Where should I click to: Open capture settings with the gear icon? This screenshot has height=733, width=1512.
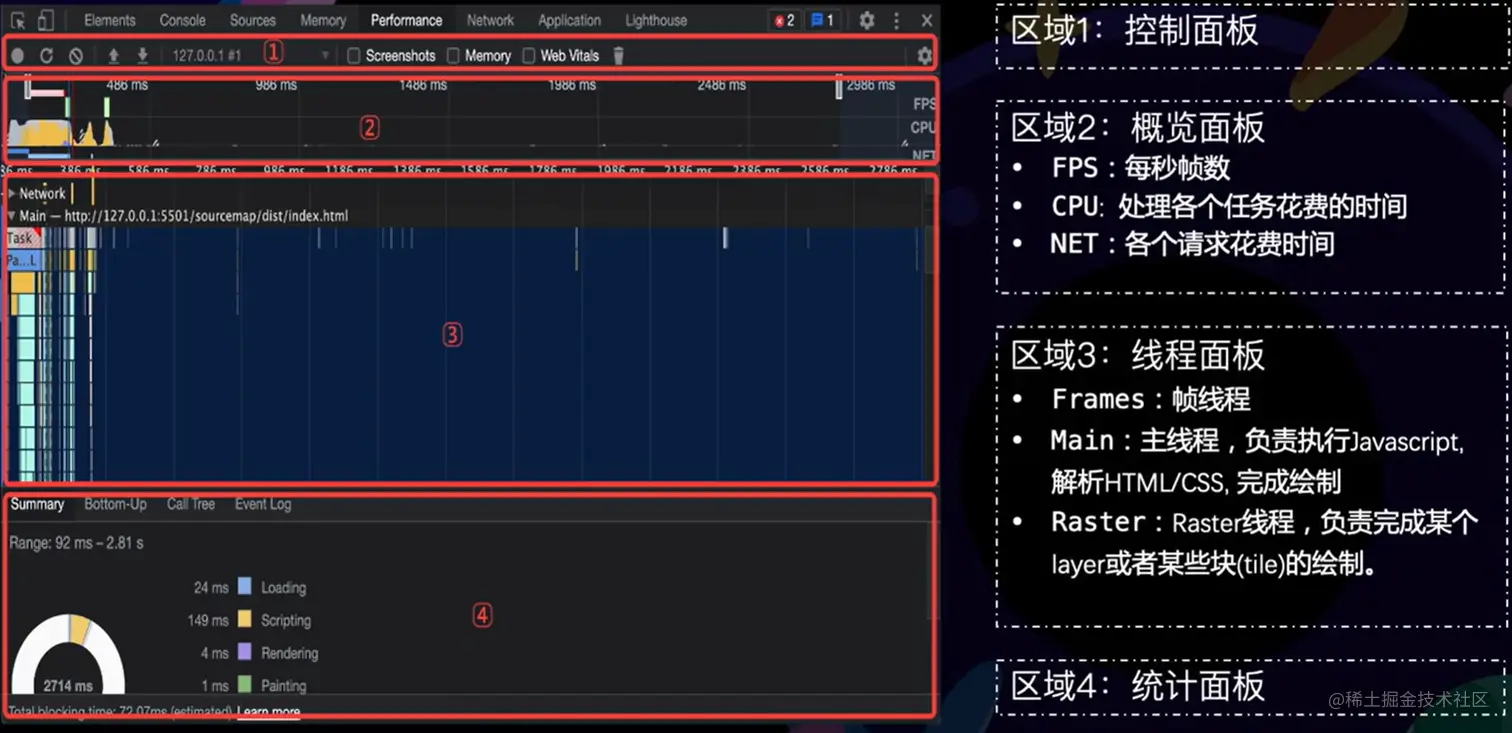click(x=925, y=56)
